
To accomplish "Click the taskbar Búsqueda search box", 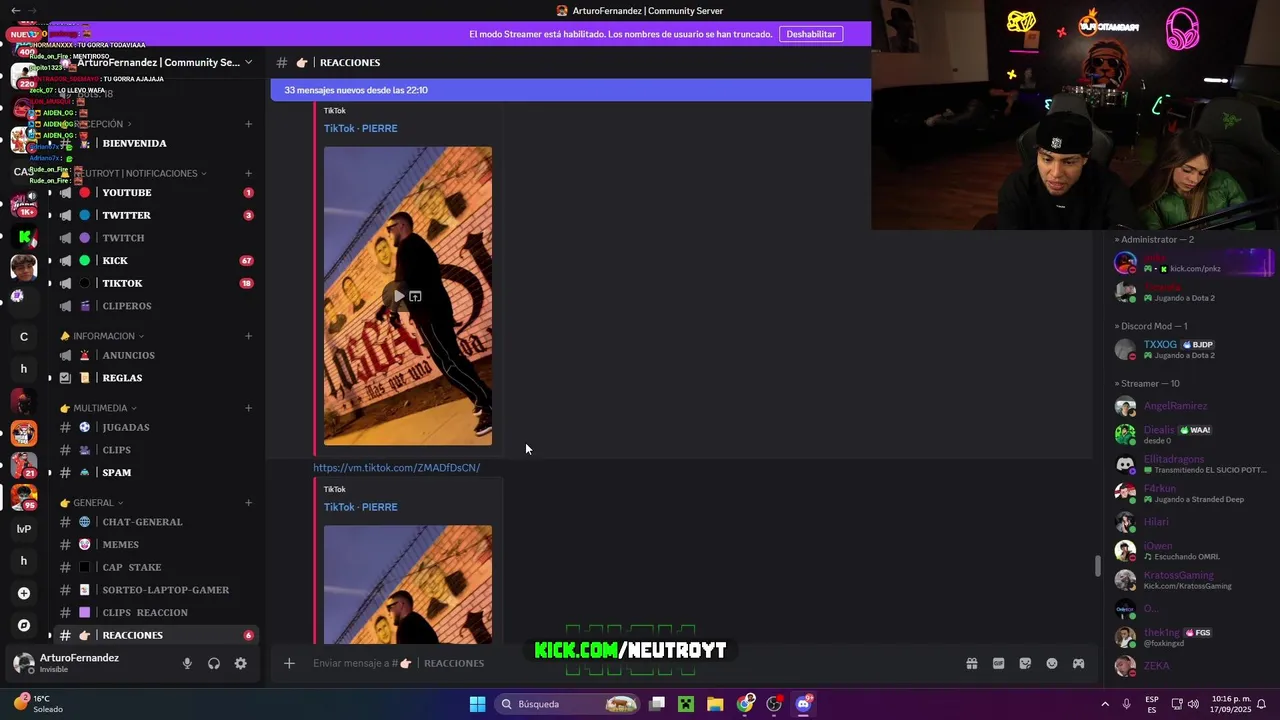I will tap(567, 704).
